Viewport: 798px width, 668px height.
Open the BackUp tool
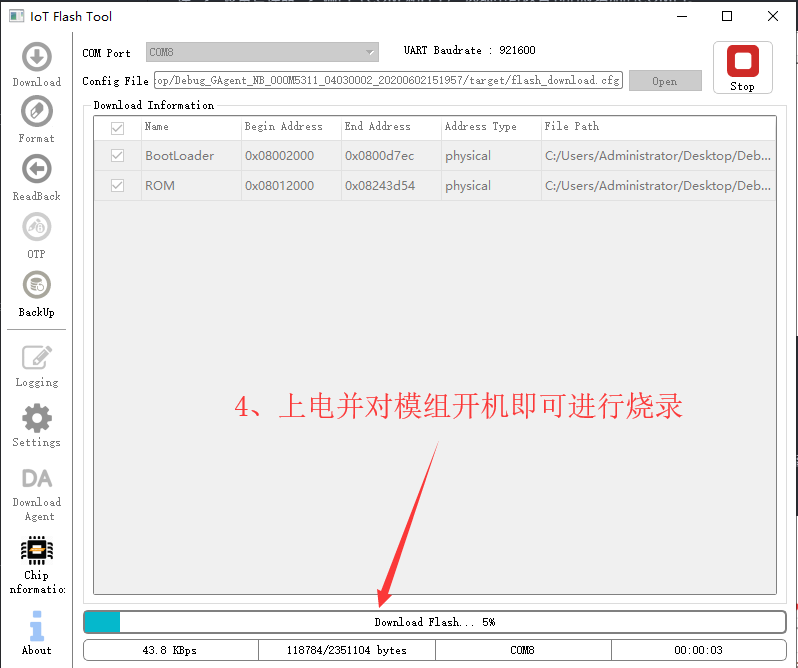(37, 292)
